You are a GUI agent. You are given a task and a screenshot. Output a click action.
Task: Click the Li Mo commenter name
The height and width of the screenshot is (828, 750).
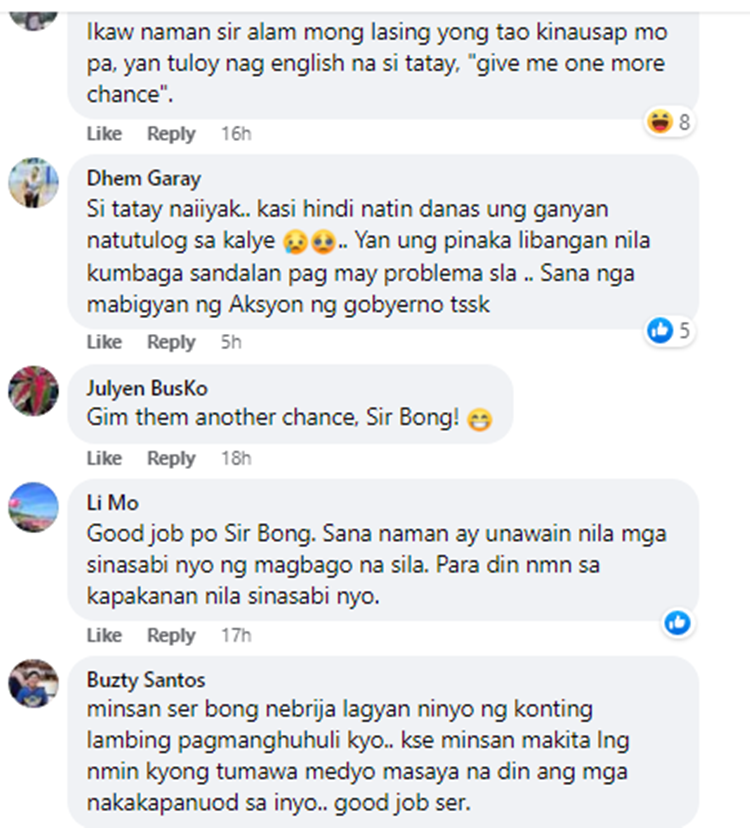coord(112,502)
